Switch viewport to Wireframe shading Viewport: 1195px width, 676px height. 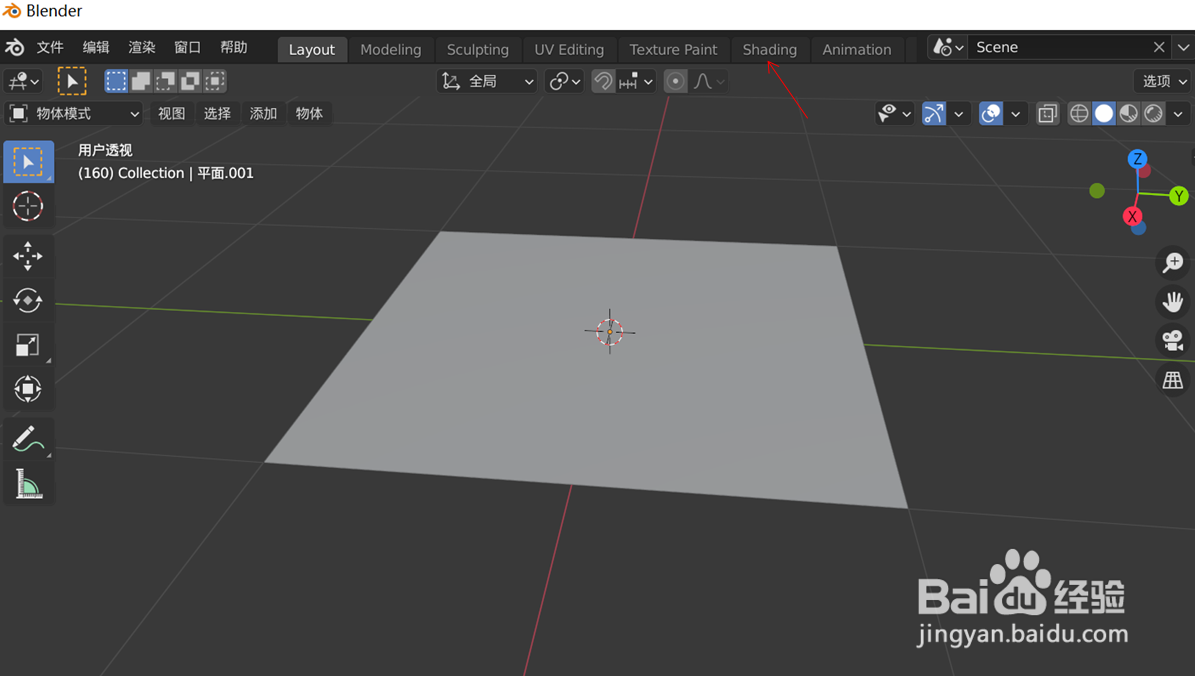(1079, 113)
